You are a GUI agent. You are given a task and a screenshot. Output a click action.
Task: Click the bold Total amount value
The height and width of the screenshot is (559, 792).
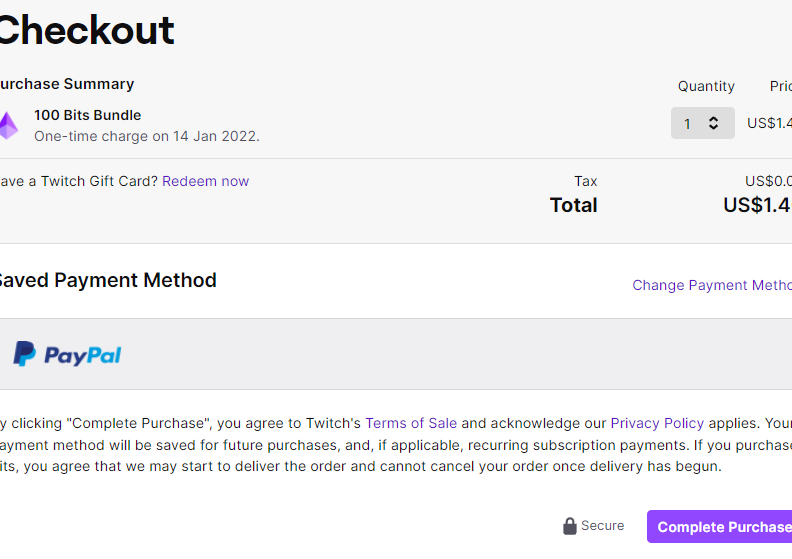point(757,205)
